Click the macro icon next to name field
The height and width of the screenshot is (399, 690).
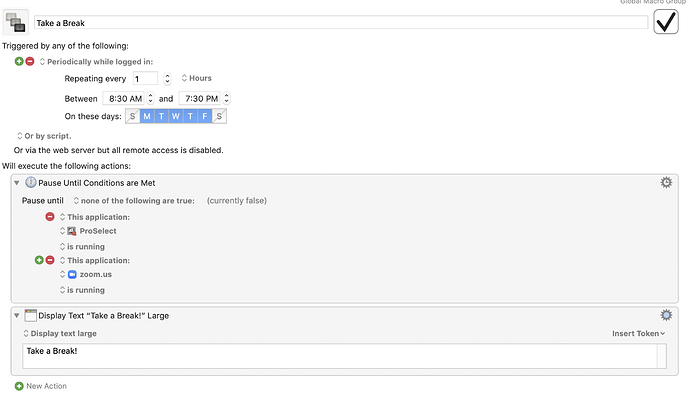click(x=16, y=22)
